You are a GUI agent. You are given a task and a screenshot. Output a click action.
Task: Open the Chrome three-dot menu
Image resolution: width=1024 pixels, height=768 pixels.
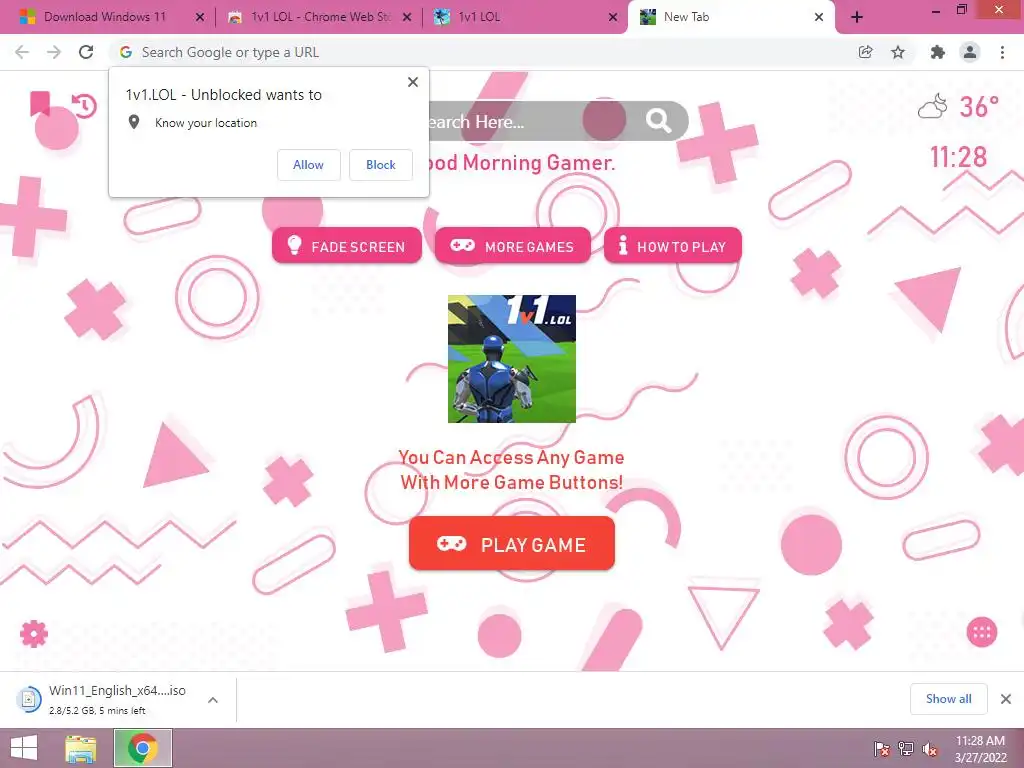[x=1002, y=52]
